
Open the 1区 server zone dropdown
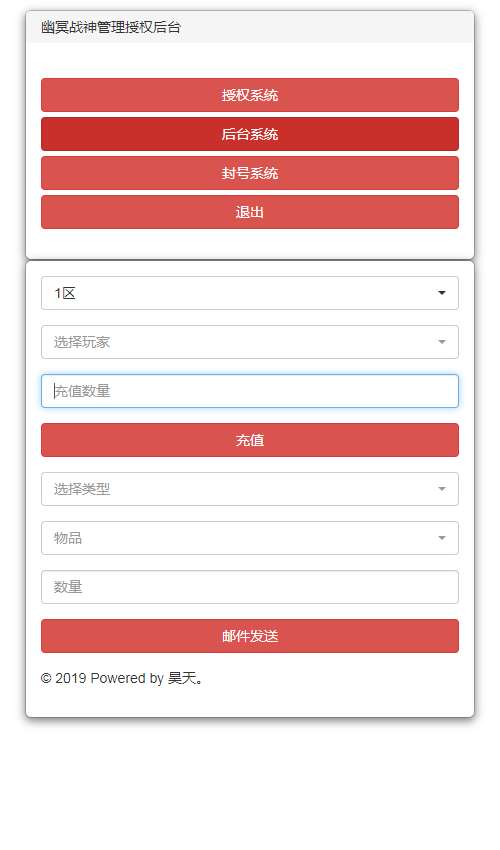(x=249, y=293)
